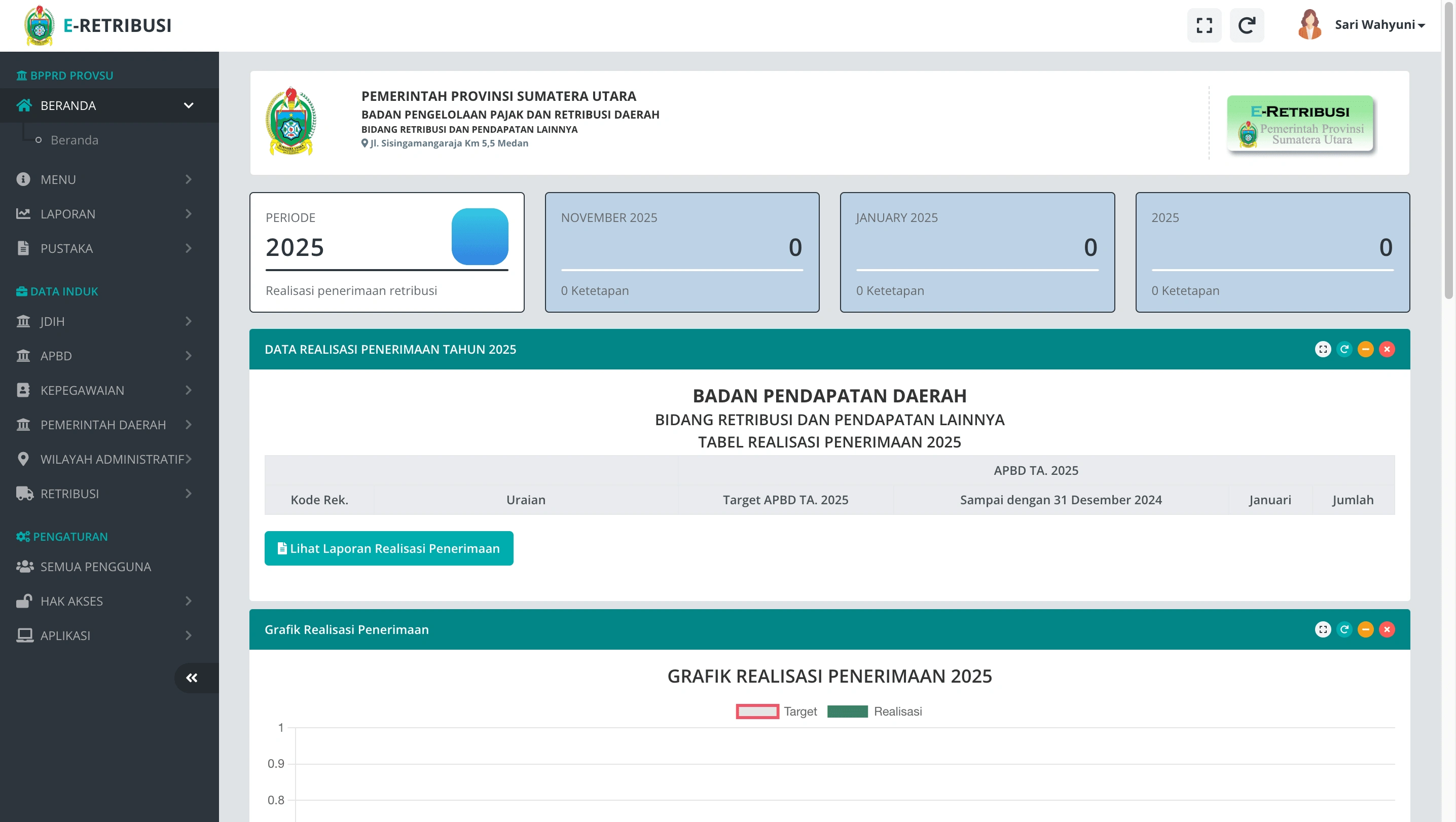
Task: Open SEMUA PENGGUNA menu item
Action: pos(95,567)
